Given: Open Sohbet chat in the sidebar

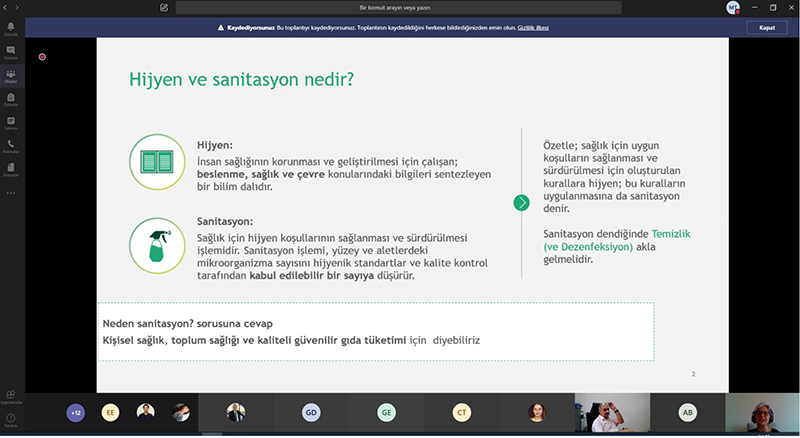Looking at the screenshot, I should tap(11, 51).
